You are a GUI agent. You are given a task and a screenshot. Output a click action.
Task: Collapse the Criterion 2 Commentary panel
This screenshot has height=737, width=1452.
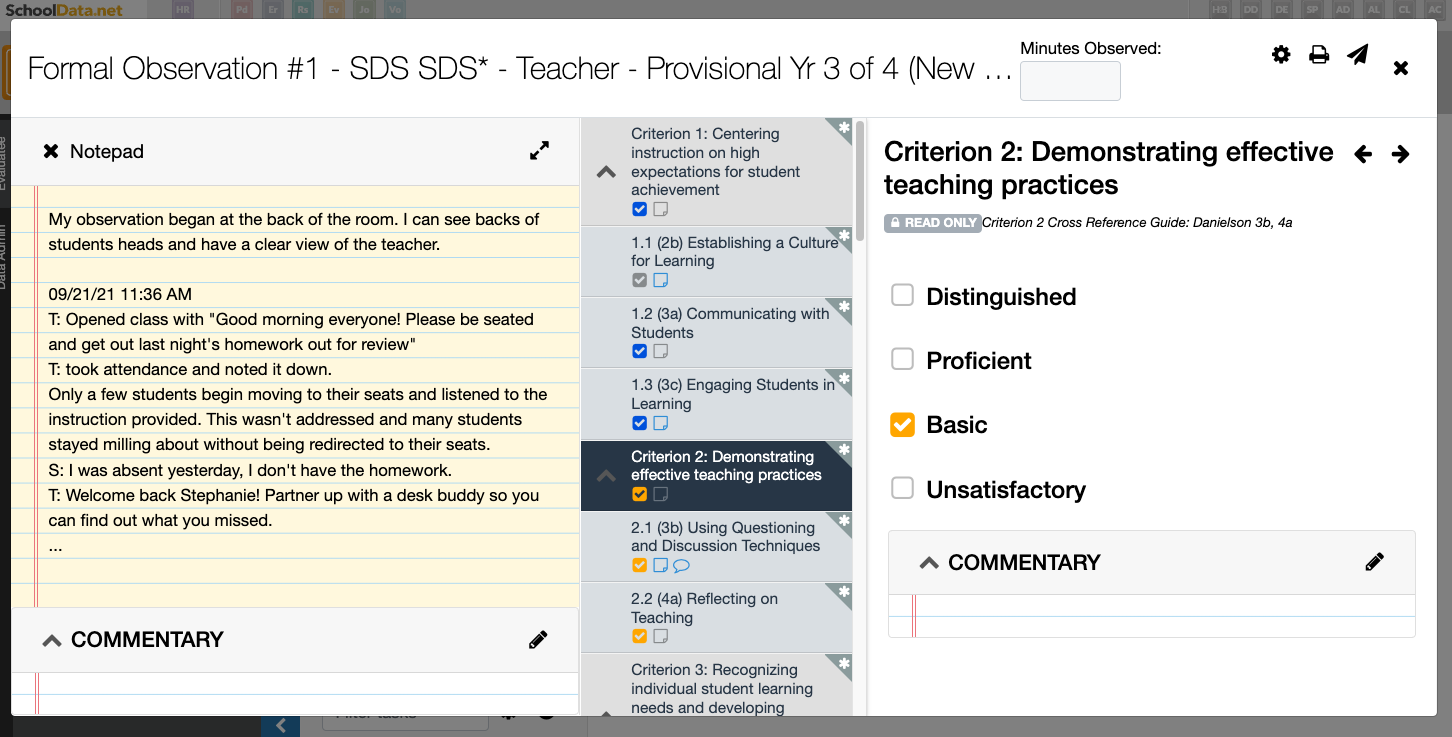929,561
